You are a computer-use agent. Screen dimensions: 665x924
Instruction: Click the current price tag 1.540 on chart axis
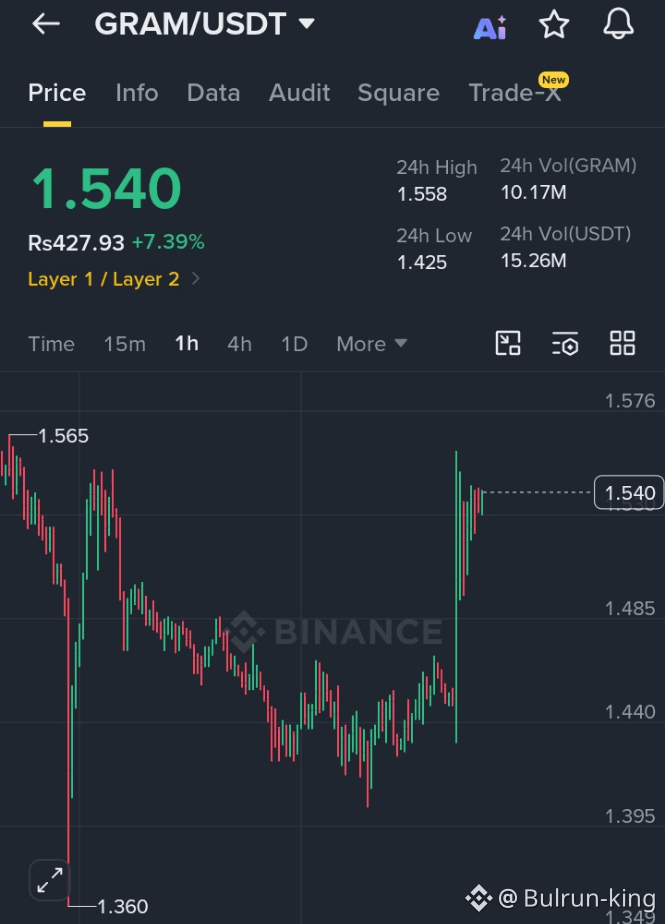point(629,493)
